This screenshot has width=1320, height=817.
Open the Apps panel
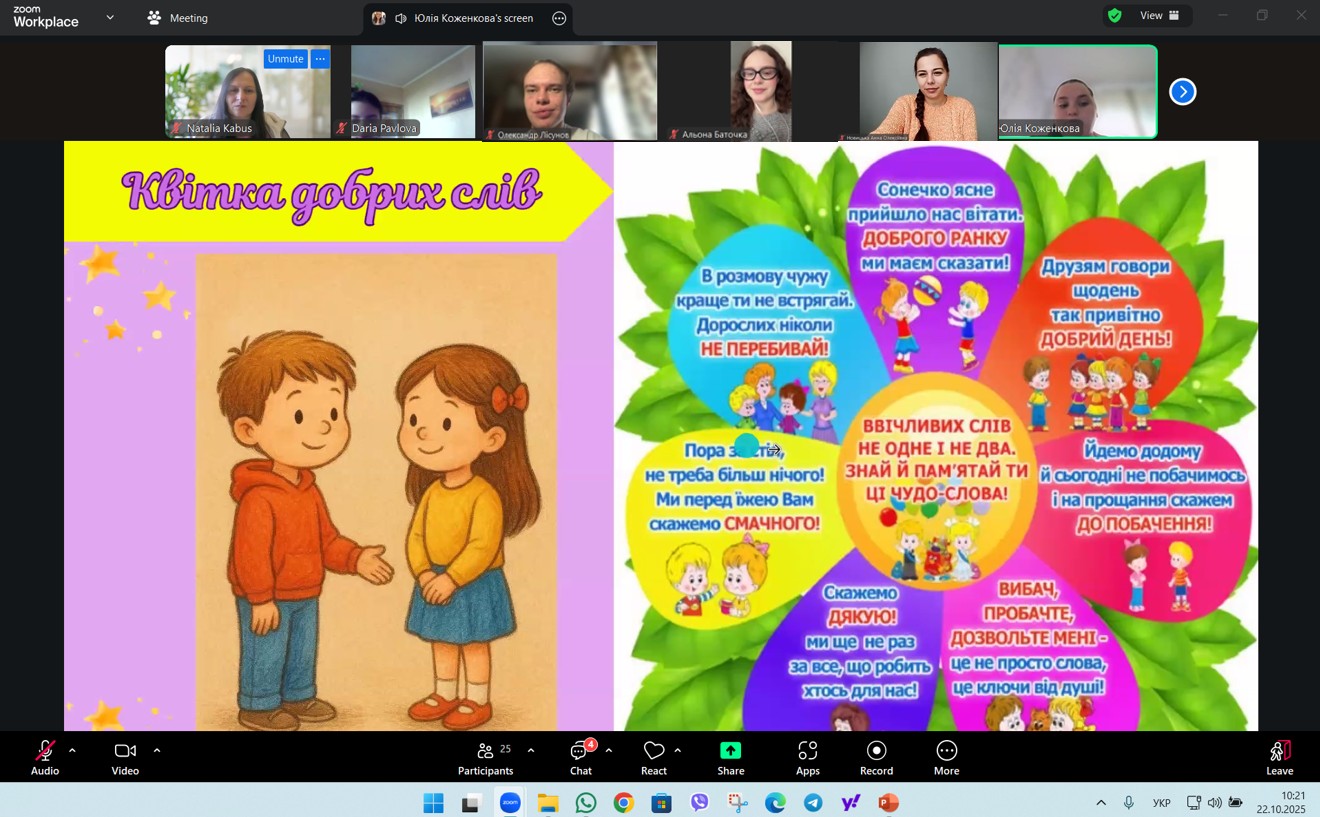[x=807, y=757]
